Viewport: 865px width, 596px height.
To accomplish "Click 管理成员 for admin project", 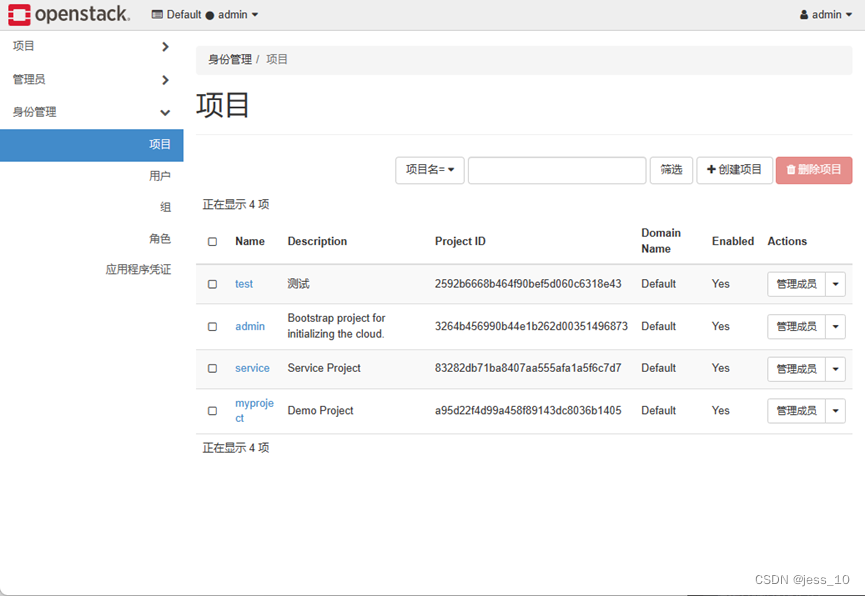I will [796, 327].
